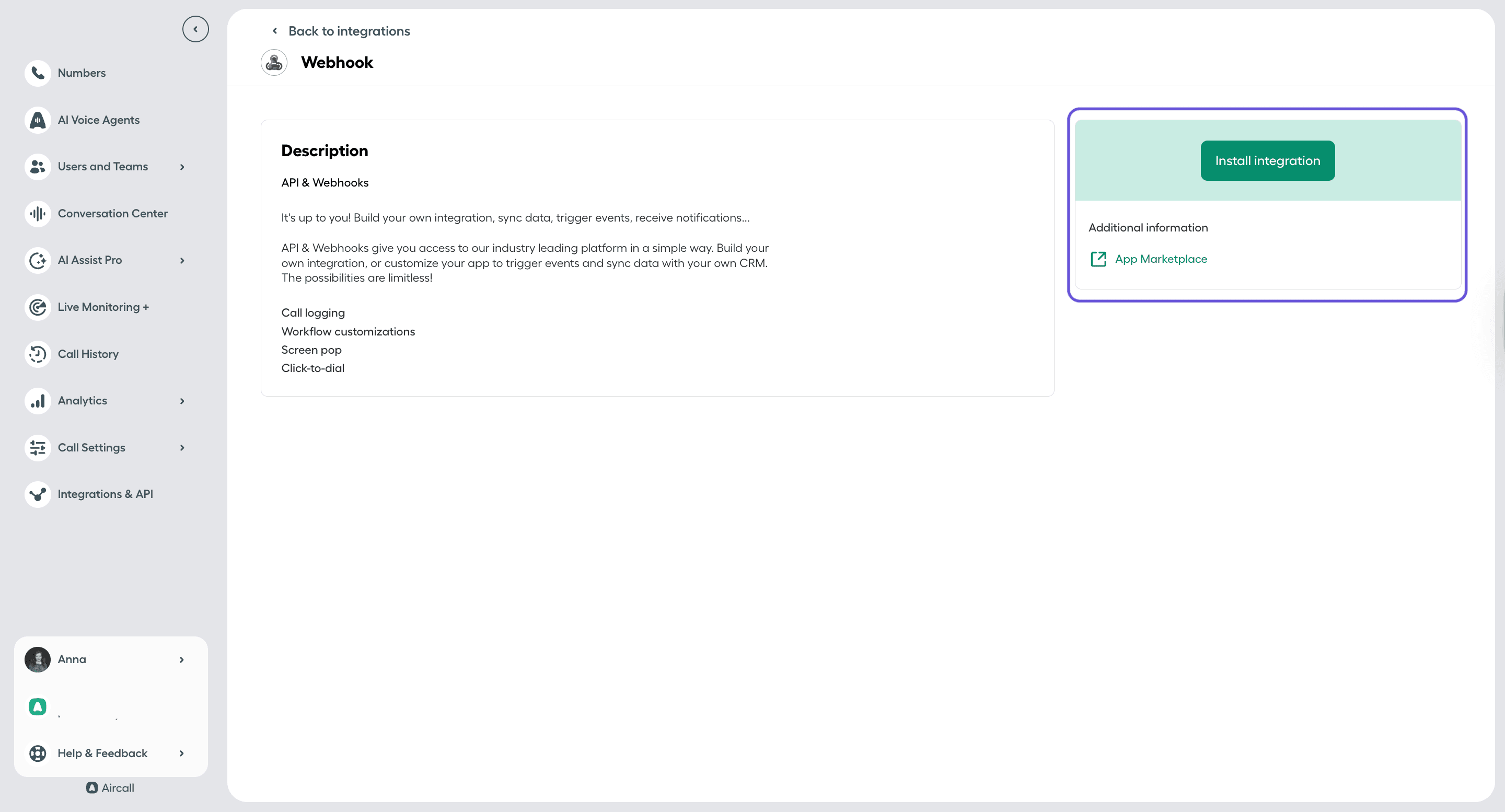
Task: Select the AI Assist Pro icon
Action: (38, 260)
